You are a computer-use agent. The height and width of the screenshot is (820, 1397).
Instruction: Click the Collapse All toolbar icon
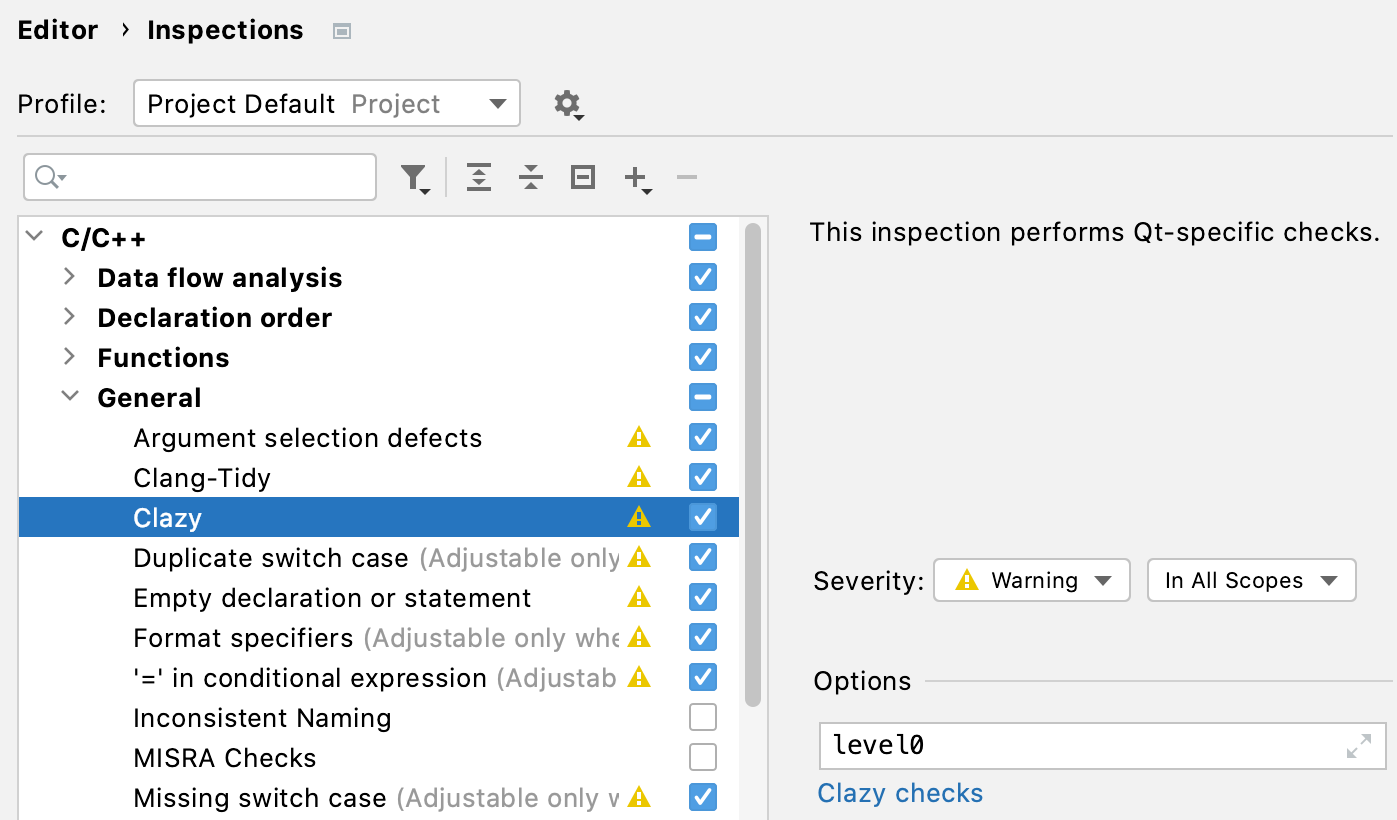tap(531, 178)
